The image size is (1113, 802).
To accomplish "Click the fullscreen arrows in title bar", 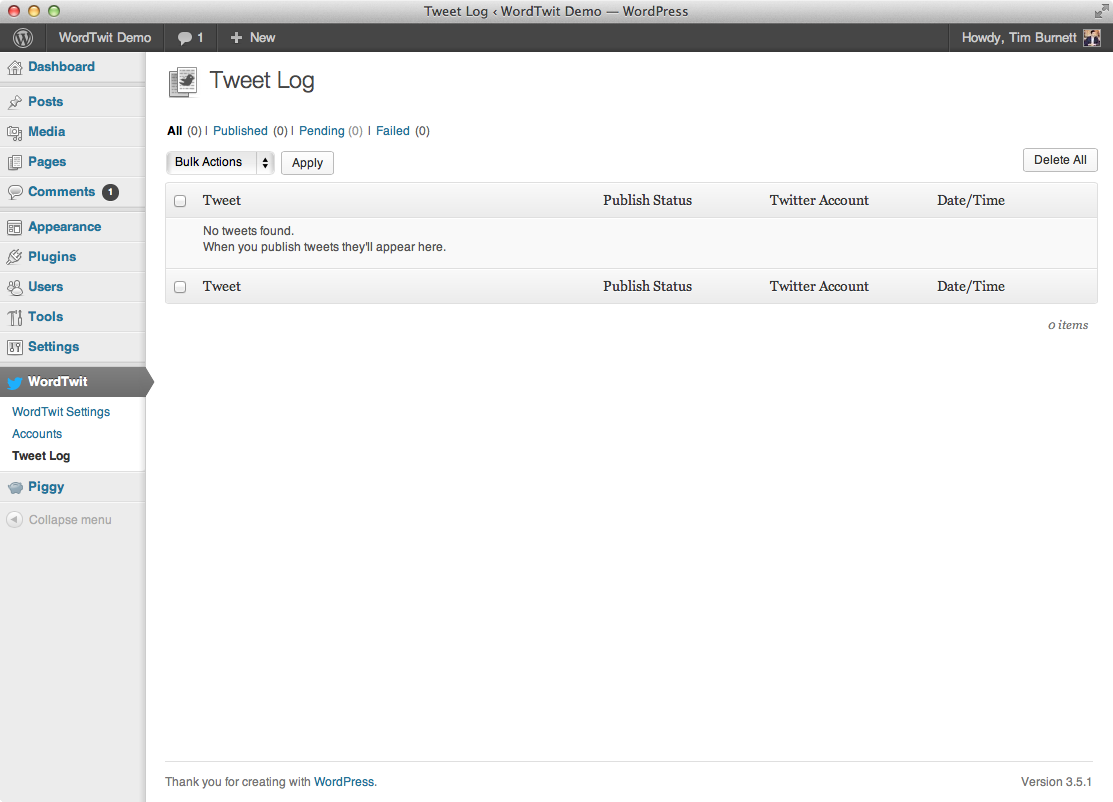I will pyautogui.click(x=1101, y=11).
